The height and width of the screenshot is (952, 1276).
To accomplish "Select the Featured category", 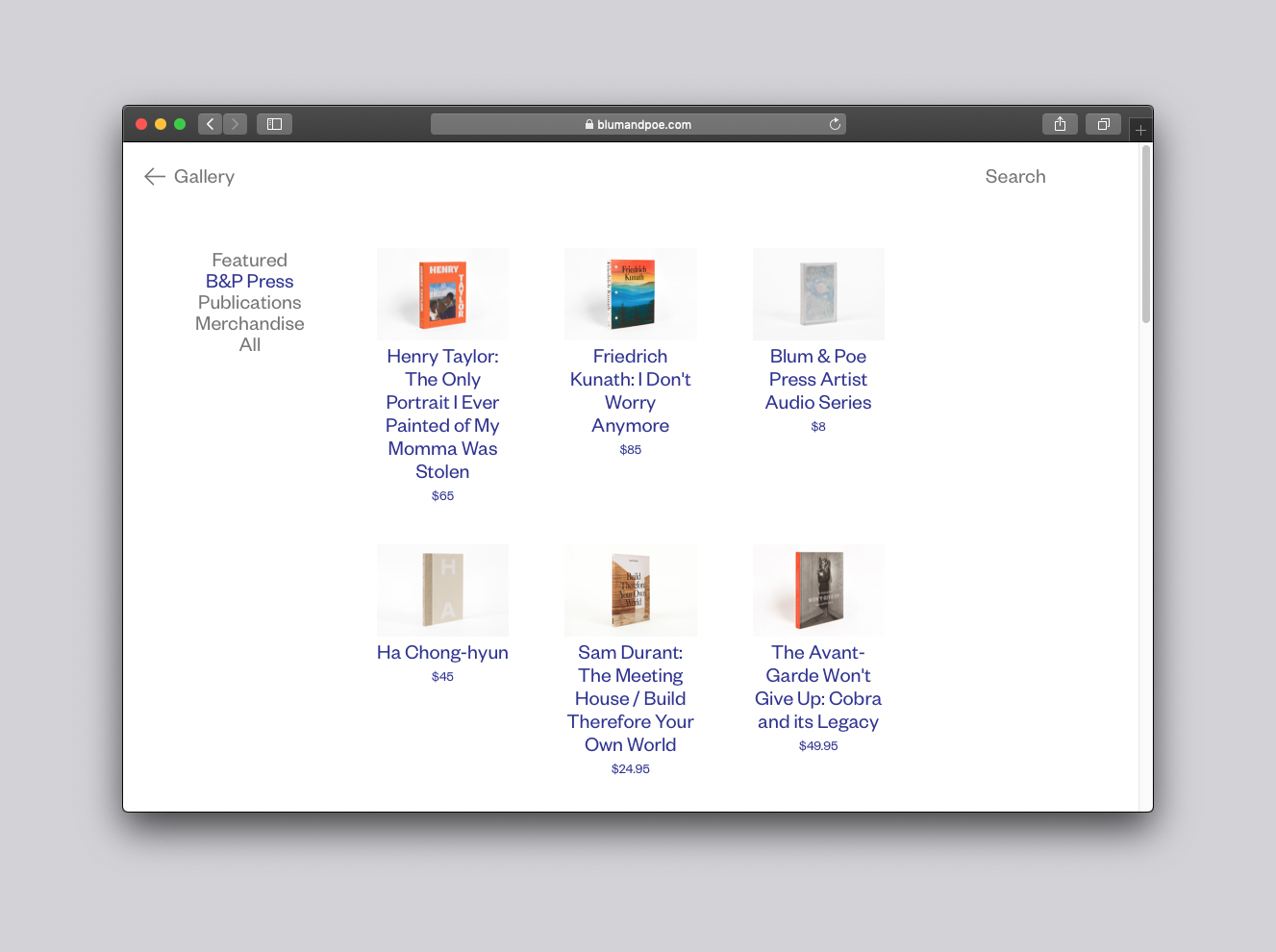I will (x=249, y=261).
